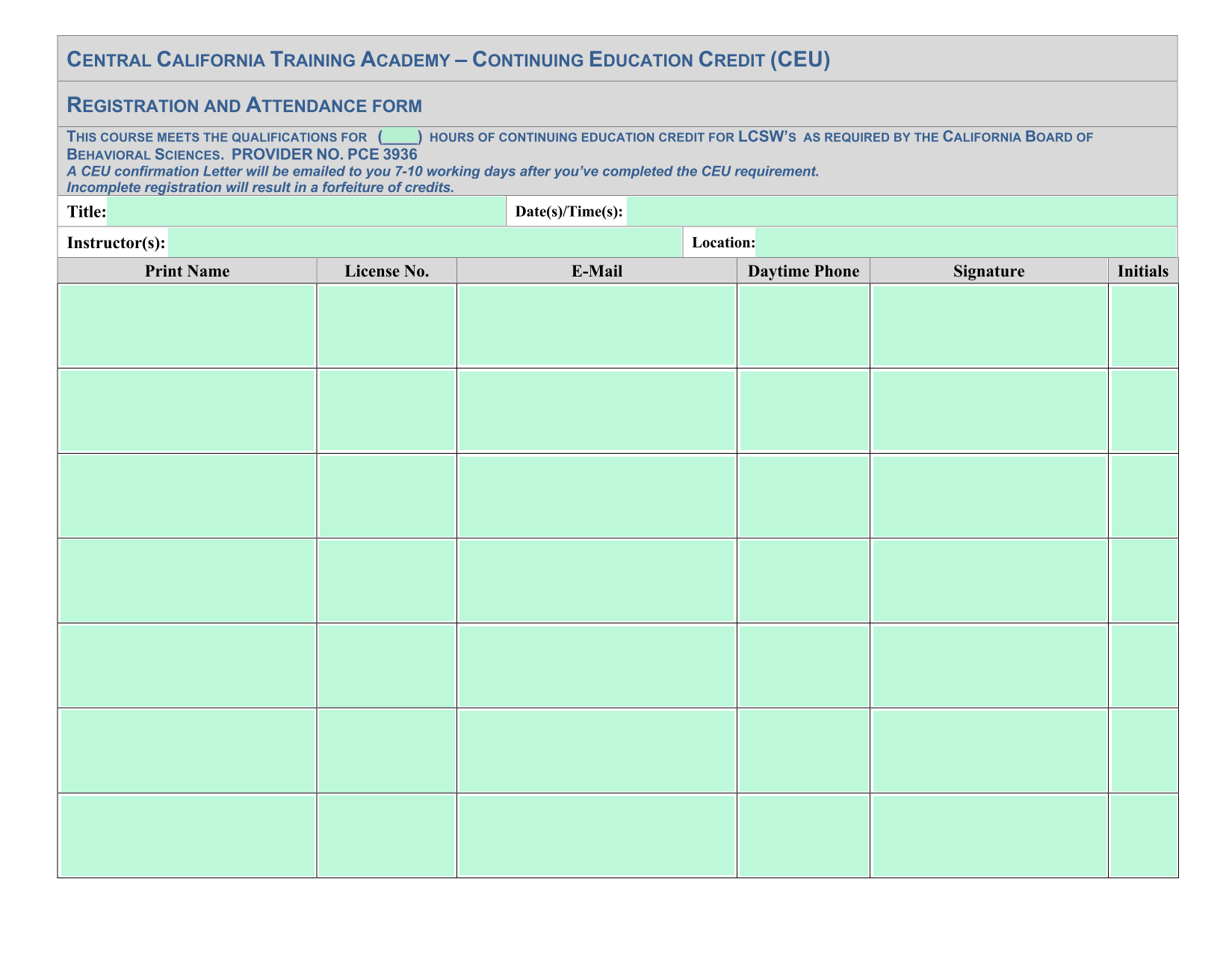The image size is (1232, 953).
Task: Click seventh row E-Mail field
Action: coord(597,836)
